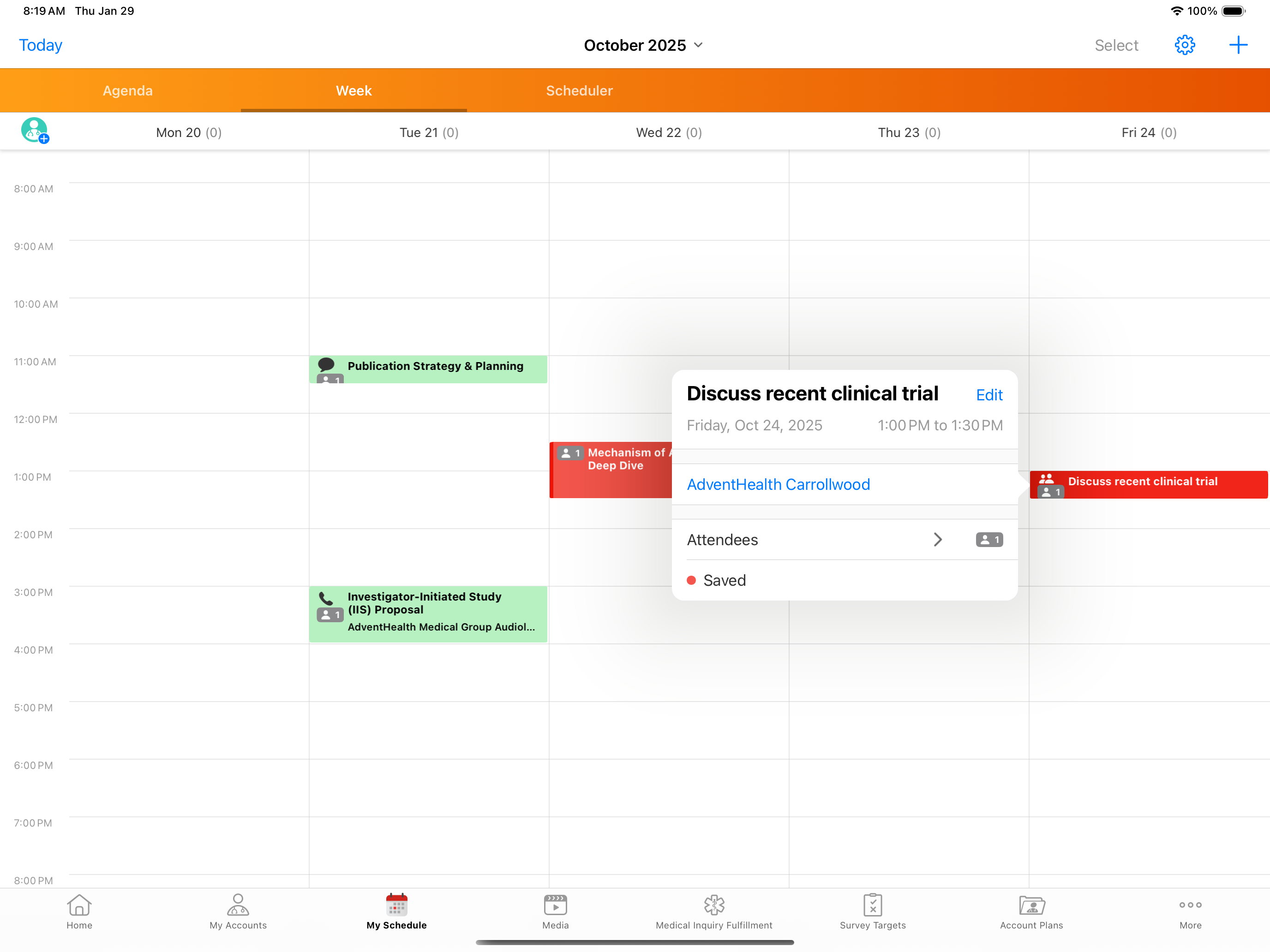Tap attendee count badge in popup
1270x952 pixels.
click(988, 539)
